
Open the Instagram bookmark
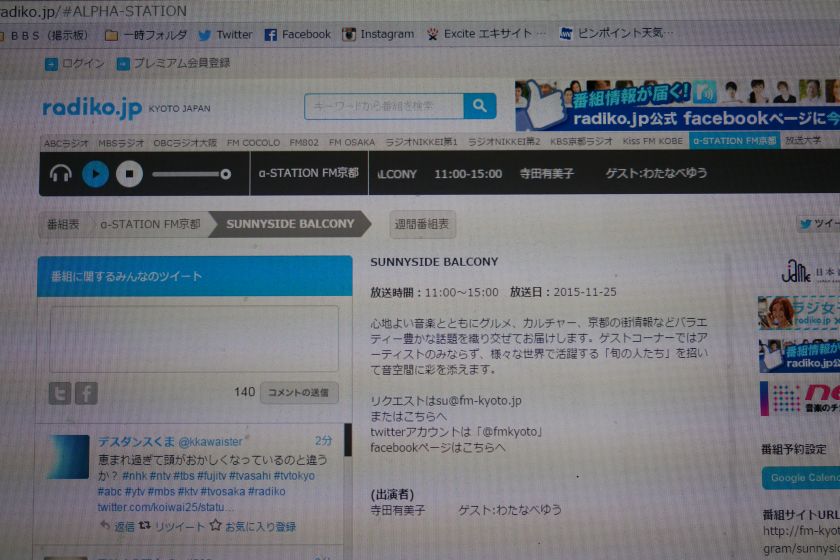(x=378, y=34)
